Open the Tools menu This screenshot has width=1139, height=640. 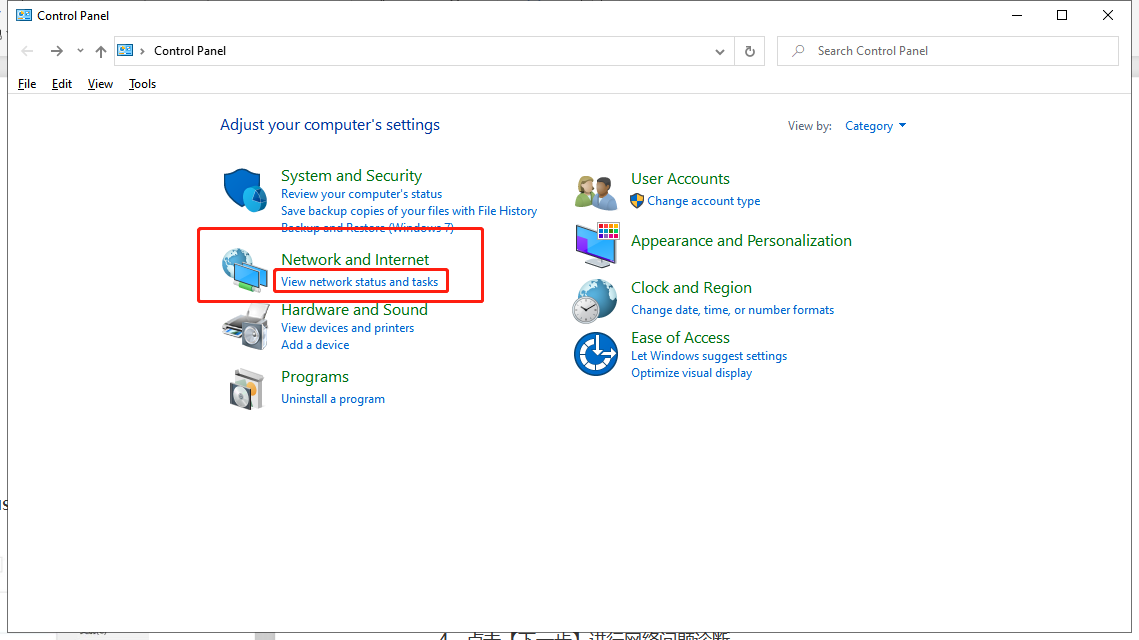point(142,84)
